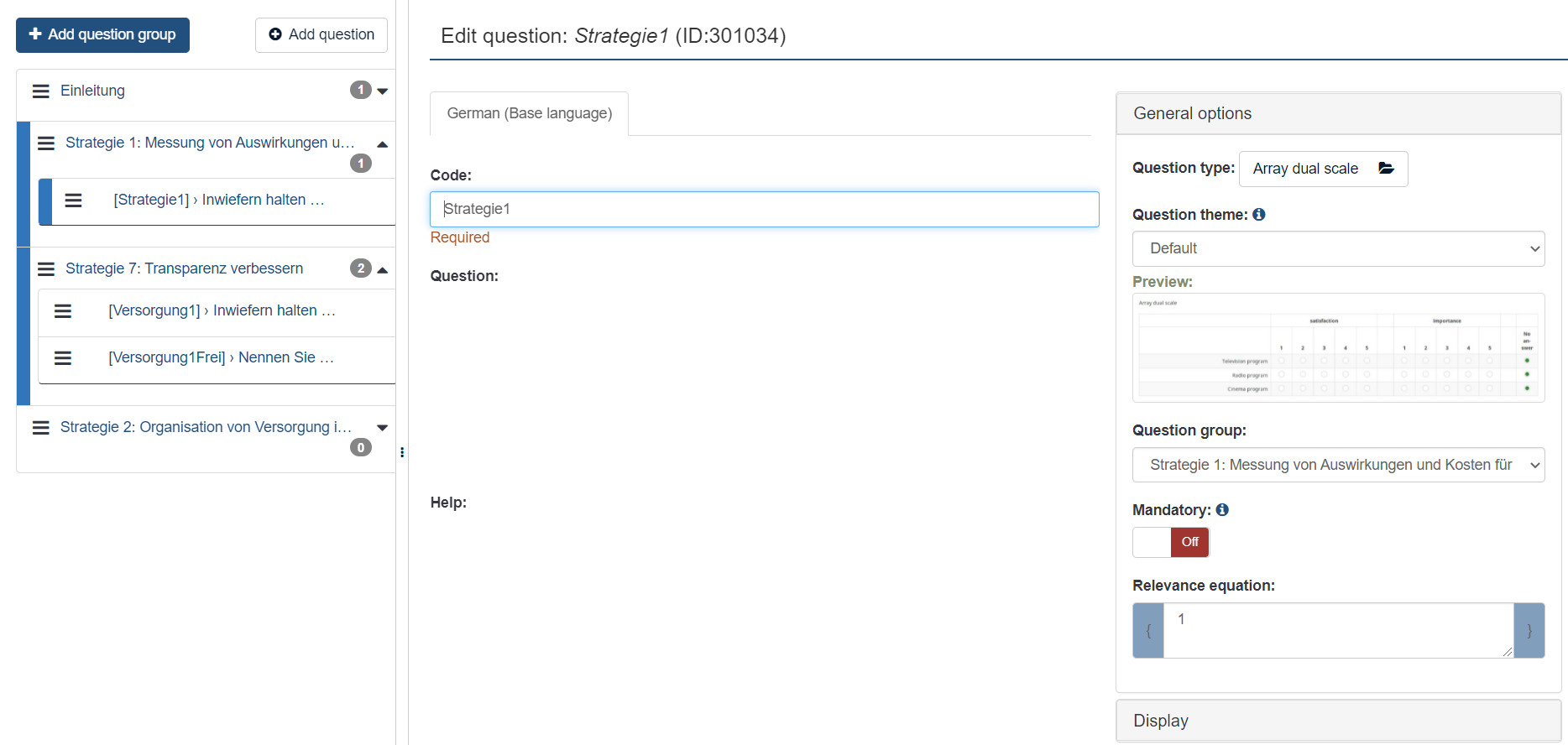Click the Mandatory info icon
Viewport: 1568px width, 745px height.
[1222, 510]
